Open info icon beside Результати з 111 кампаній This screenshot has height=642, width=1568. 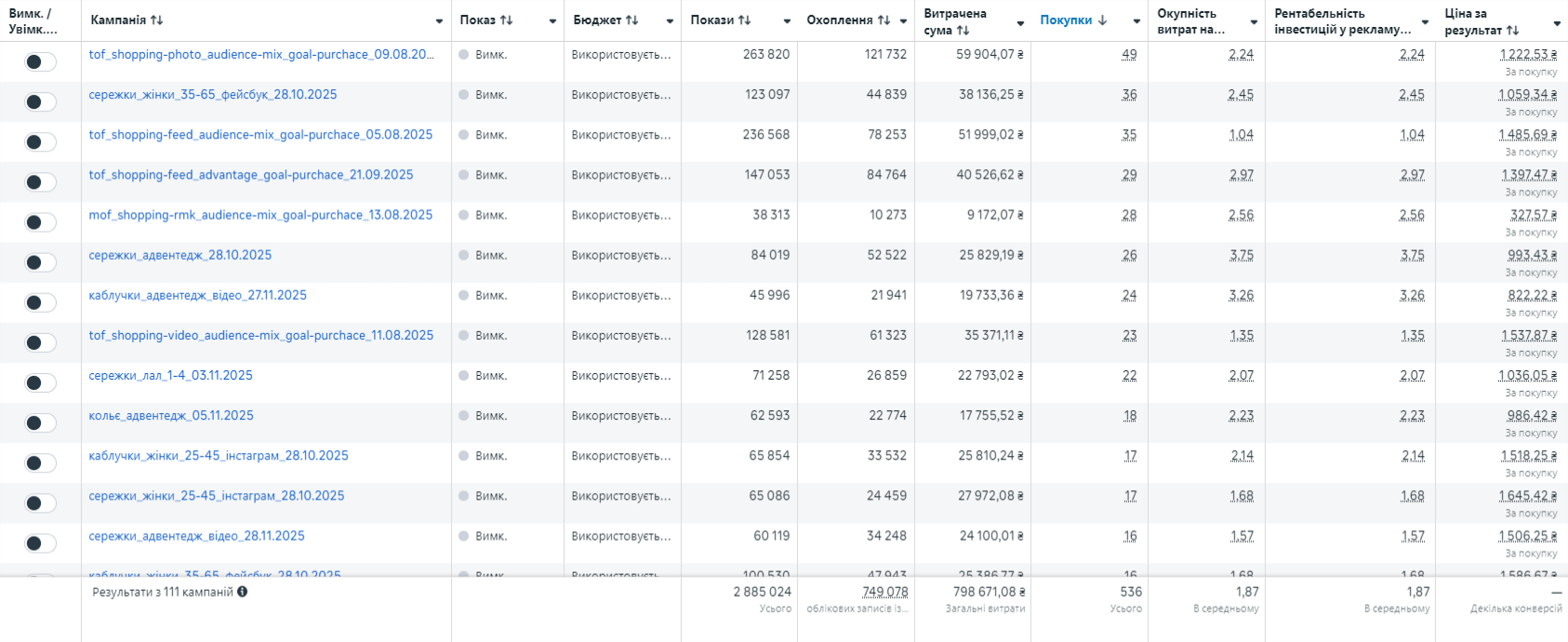click(x=243, y=592)
